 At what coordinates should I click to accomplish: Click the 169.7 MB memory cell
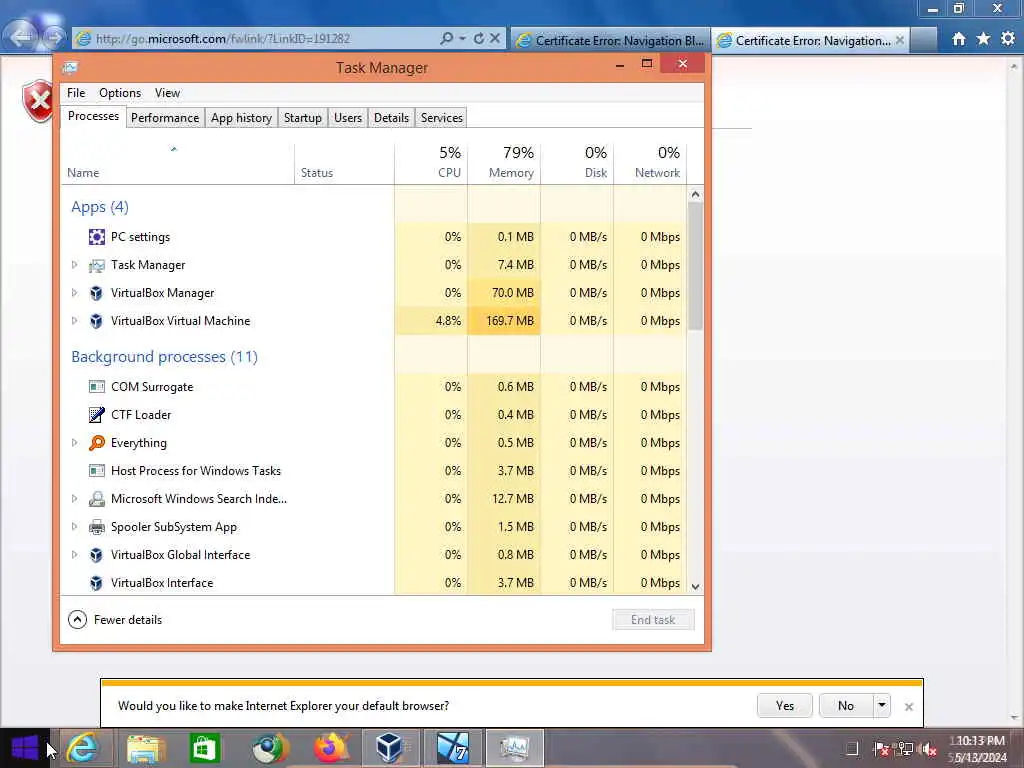pos(504,321)
